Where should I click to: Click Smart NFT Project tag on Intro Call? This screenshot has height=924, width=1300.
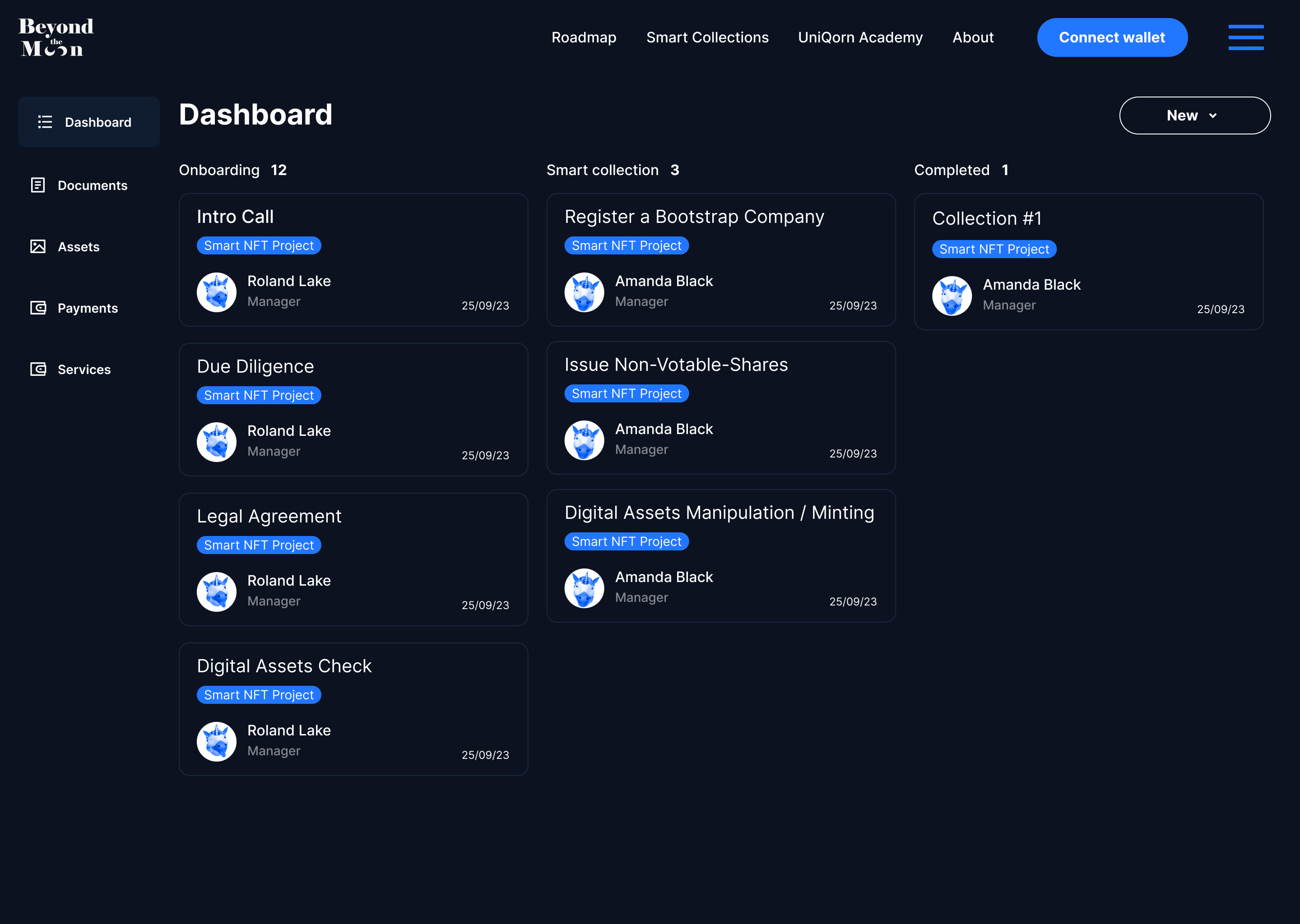tap(259, 245)
